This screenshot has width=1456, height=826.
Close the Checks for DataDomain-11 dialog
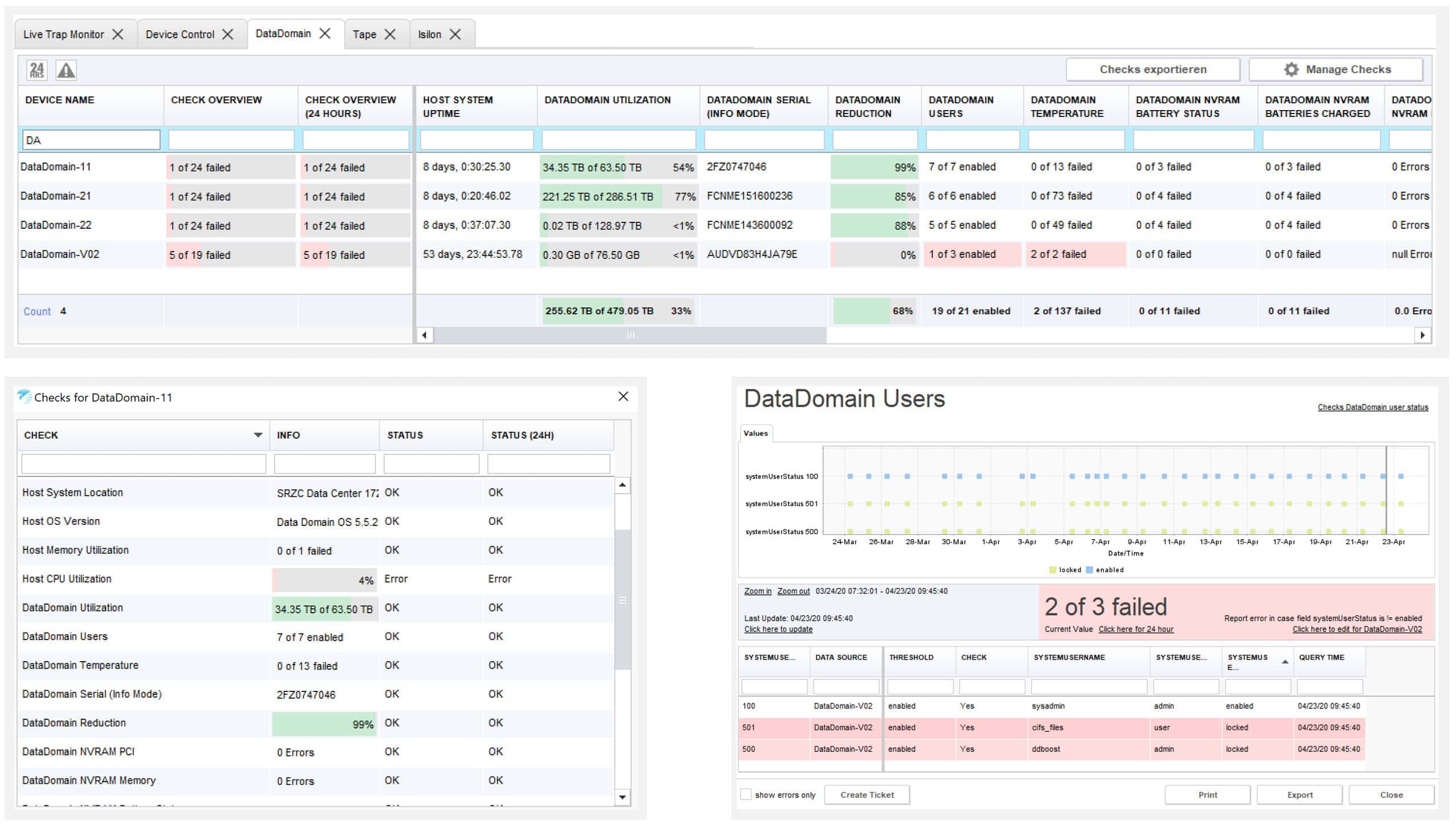pos(623,396)
